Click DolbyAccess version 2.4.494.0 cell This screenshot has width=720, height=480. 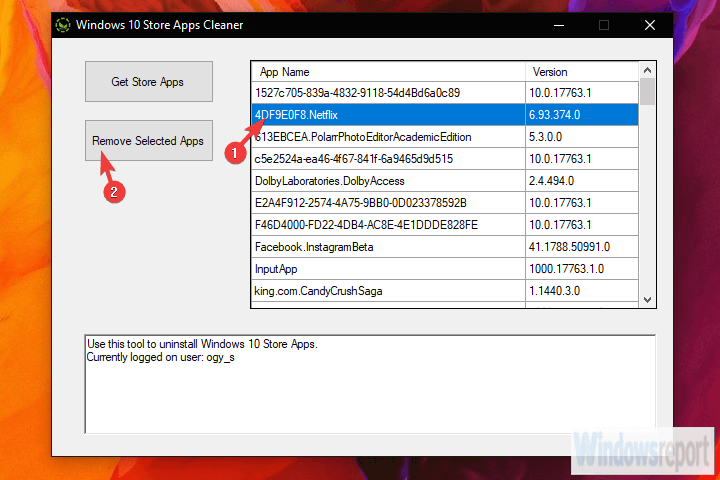pyautogui.click(x=582, y=181)
